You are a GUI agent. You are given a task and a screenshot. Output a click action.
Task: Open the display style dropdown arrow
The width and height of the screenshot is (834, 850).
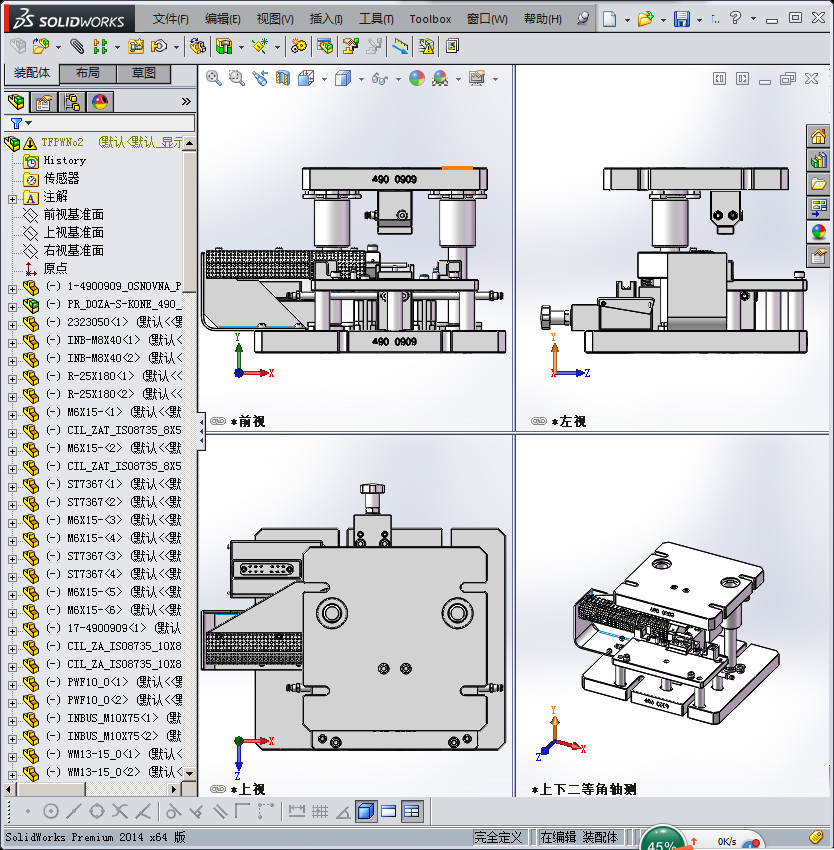tap(360, 79)
